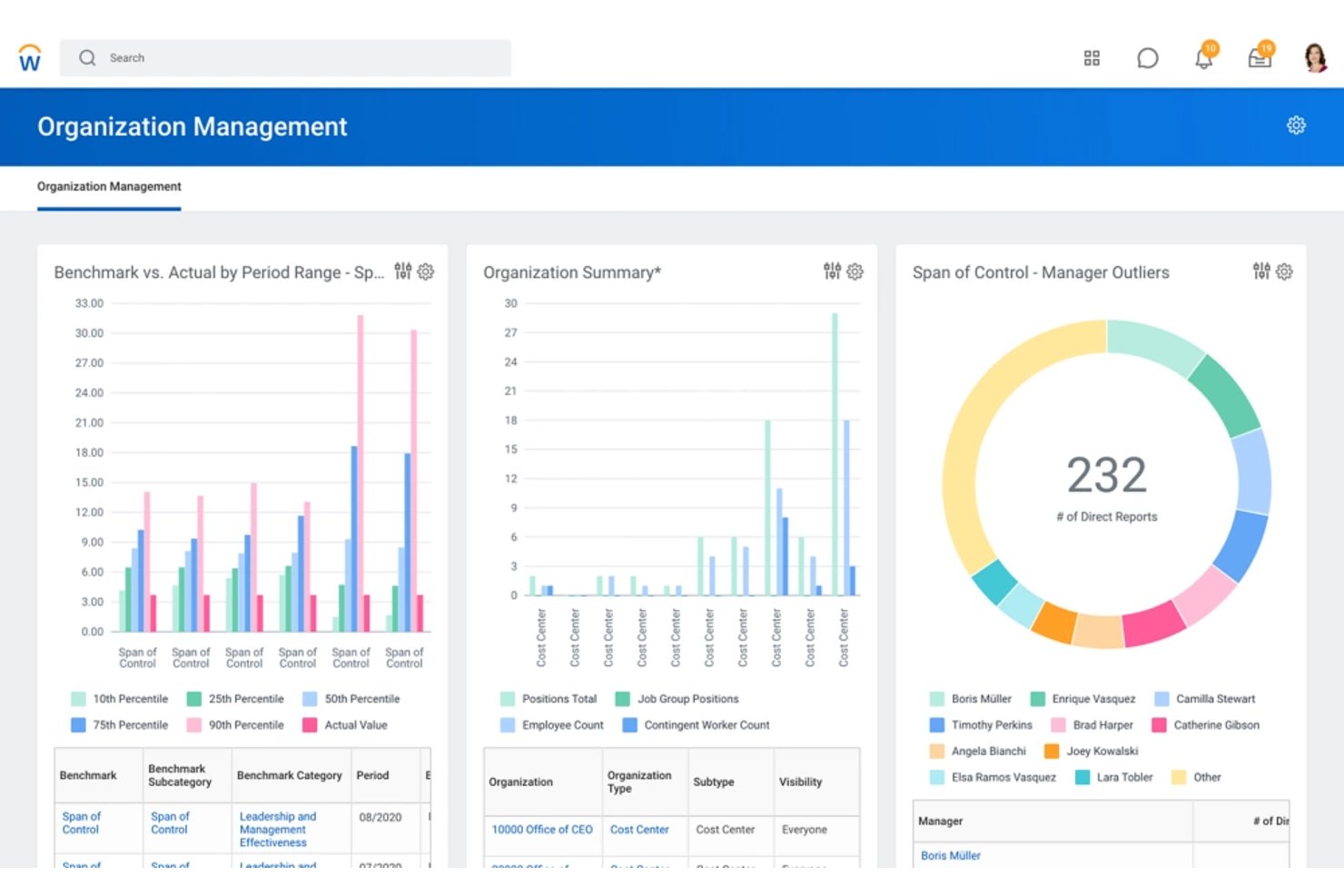
Task: Open the inbox tray icon
Action: (1260, 57)
